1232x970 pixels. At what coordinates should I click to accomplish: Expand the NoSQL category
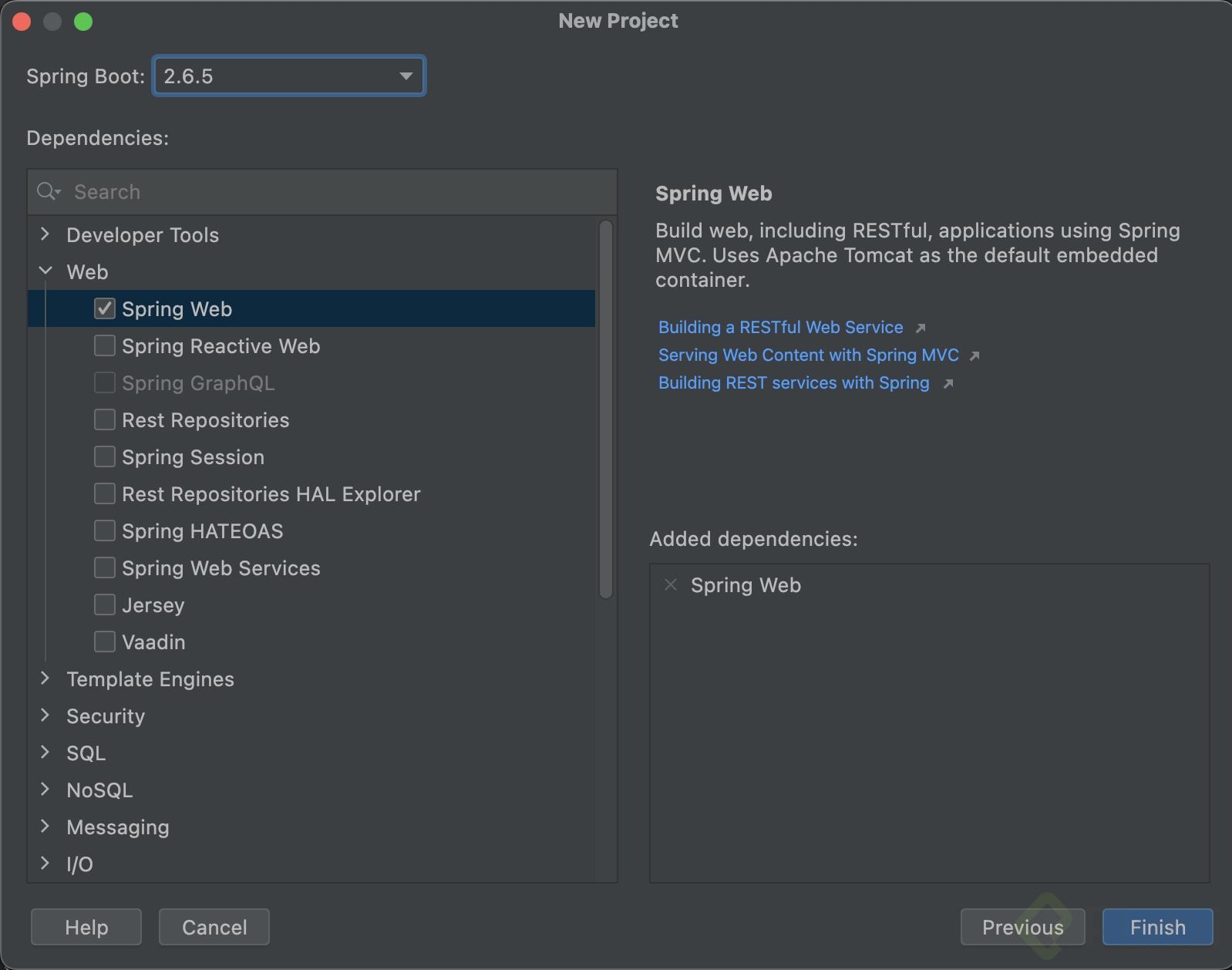(45, 790)
